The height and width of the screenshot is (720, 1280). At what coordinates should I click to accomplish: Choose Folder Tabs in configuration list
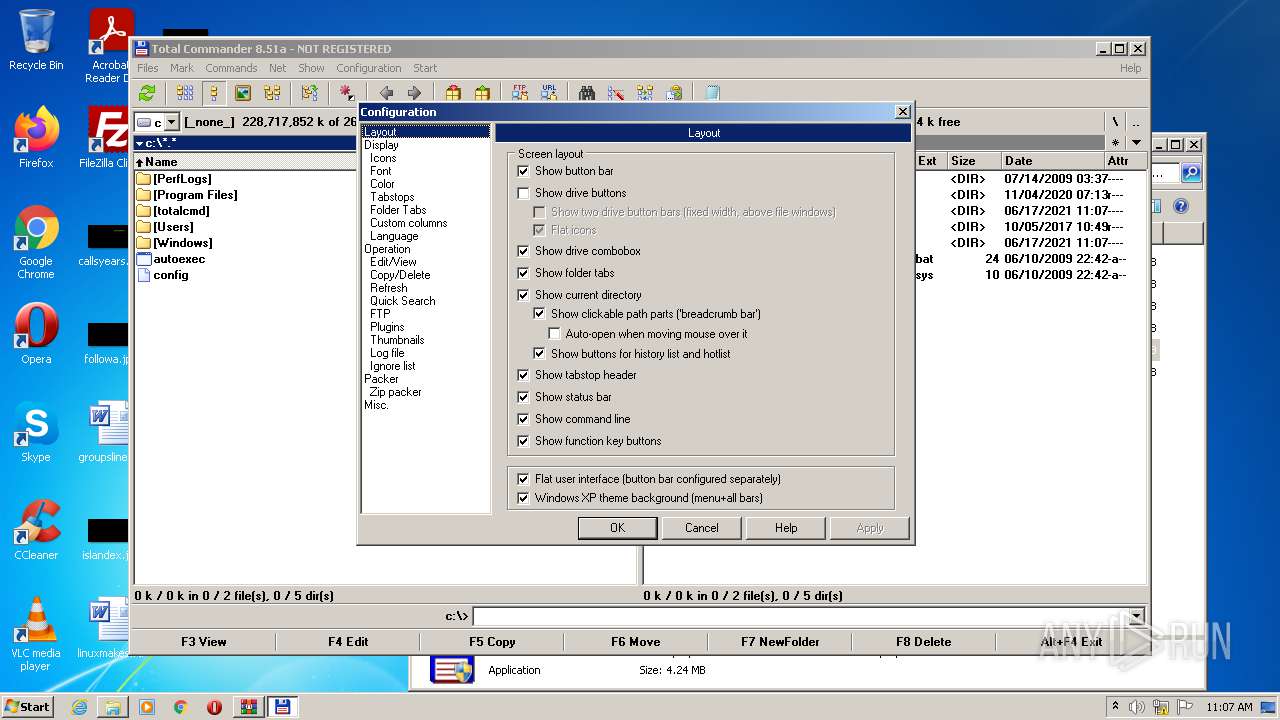398,210
